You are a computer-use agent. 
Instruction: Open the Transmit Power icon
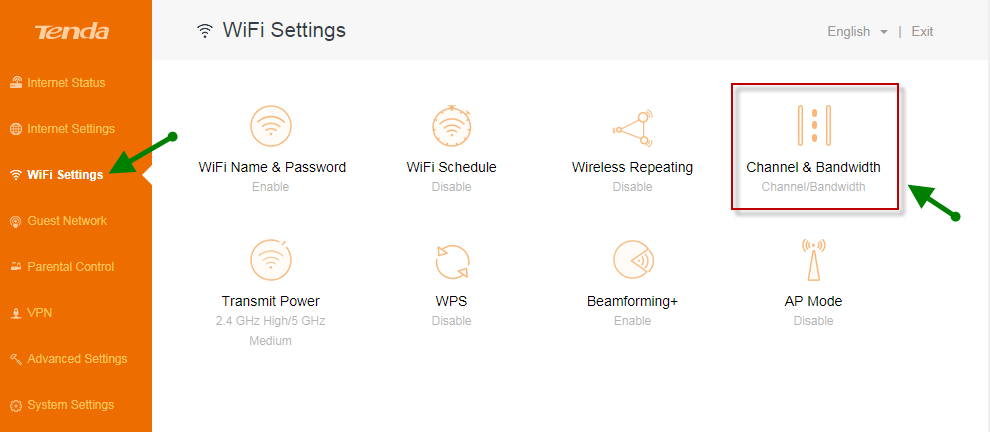[x=271, y=260]
